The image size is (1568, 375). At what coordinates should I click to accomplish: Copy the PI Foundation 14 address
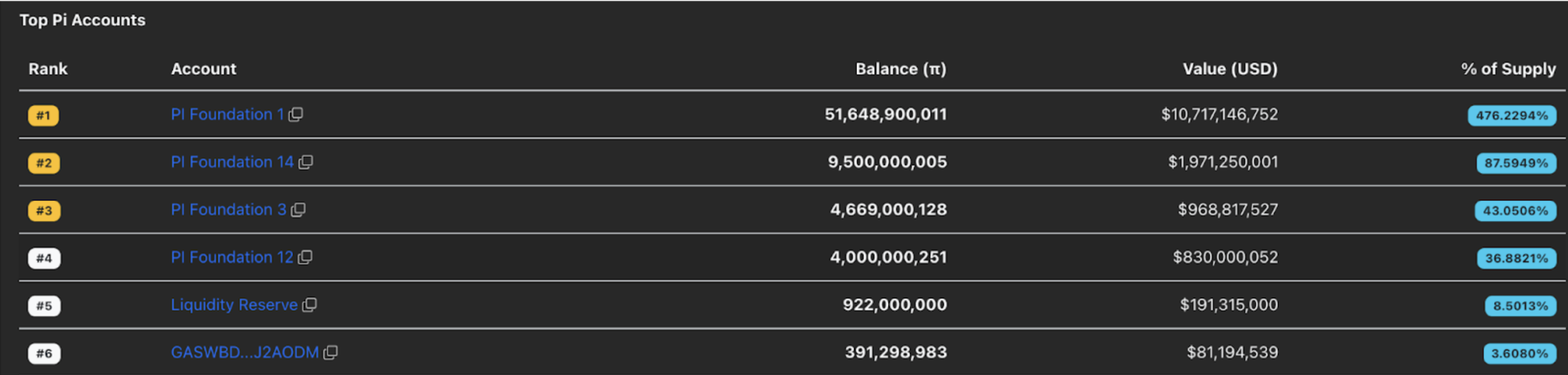(x=306, y=162)
